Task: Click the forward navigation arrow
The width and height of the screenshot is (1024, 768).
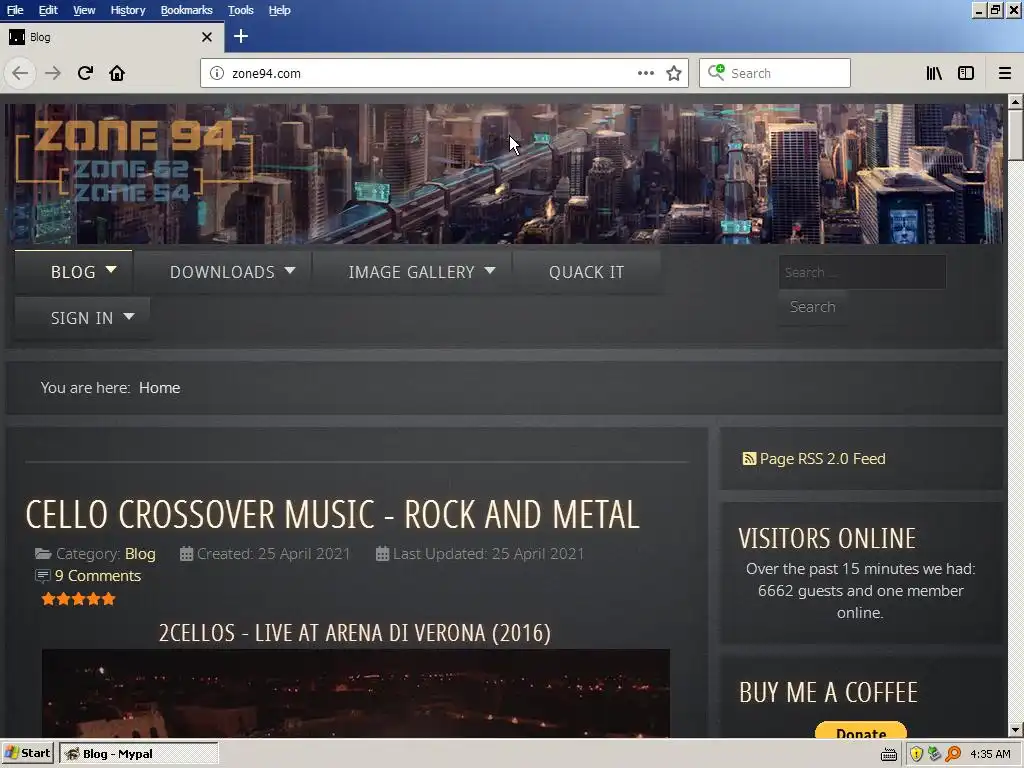Action: click(x=53, y=73)
